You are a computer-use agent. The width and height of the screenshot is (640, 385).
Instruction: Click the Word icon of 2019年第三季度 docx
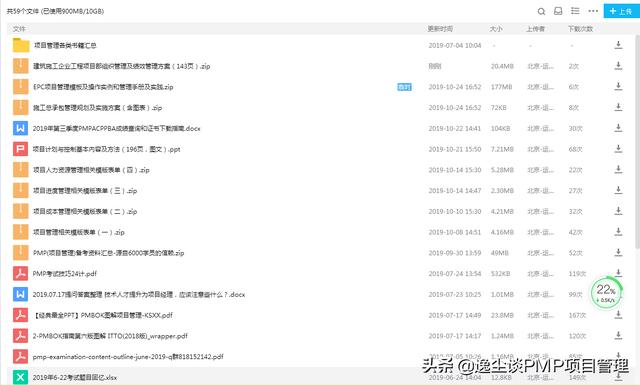20,128
